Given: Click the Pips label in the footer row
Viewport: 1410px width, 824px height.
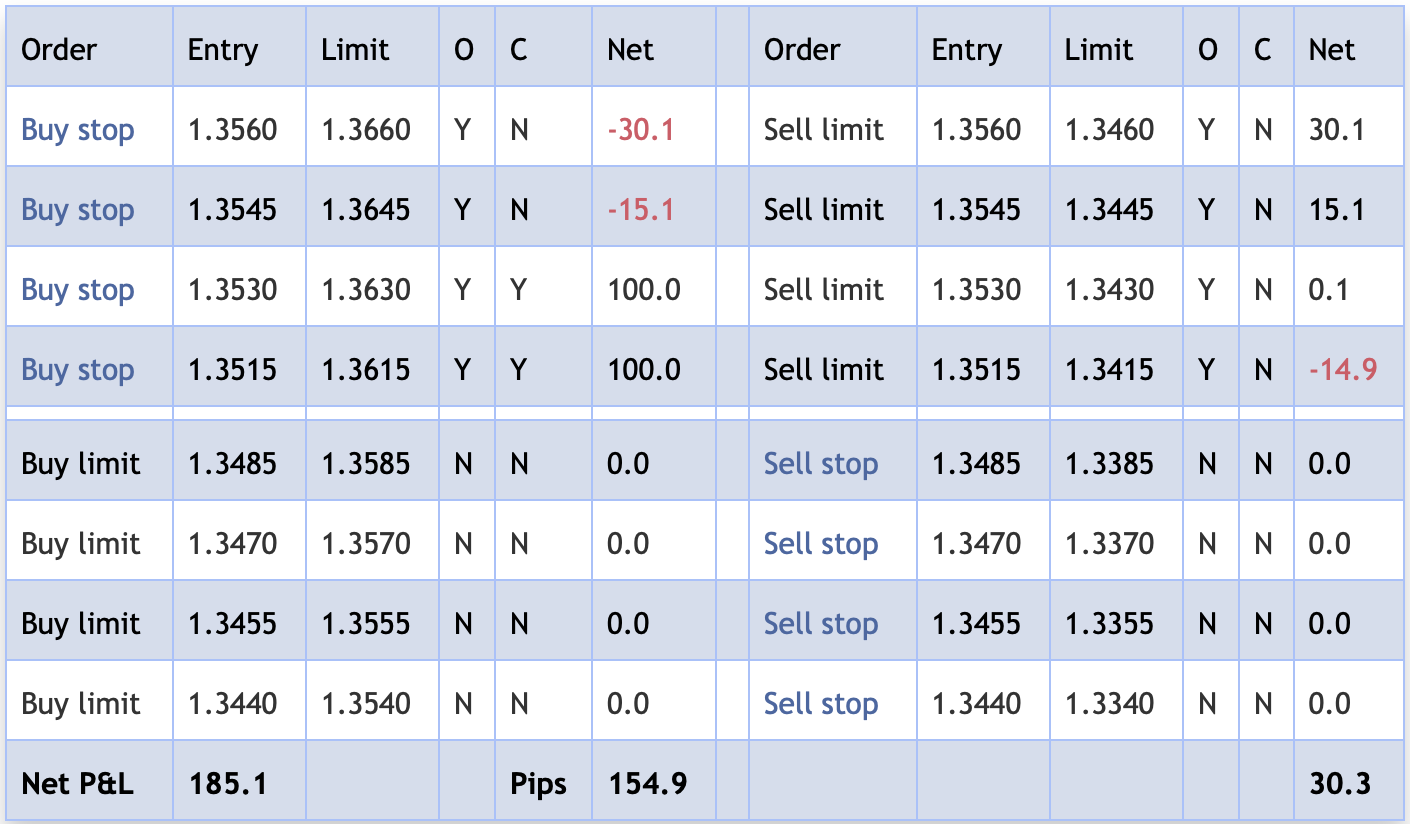Looking at the screenshot, I should [538, 783].
